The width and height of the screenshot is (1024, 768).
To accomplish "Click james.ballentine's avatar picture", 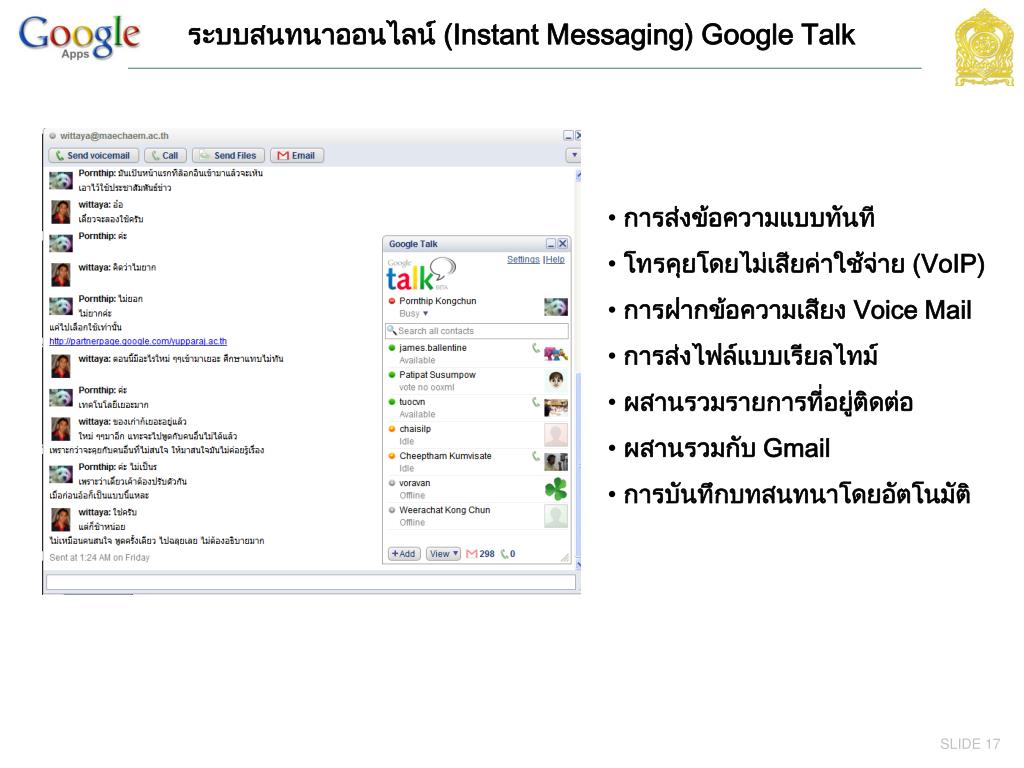I will point(556,354).
